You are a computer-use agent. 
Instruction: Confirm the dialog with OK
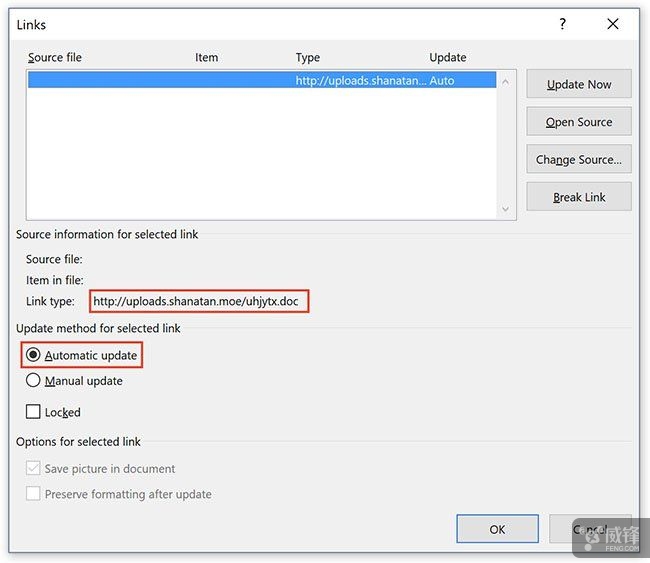[x=497, y=529]
